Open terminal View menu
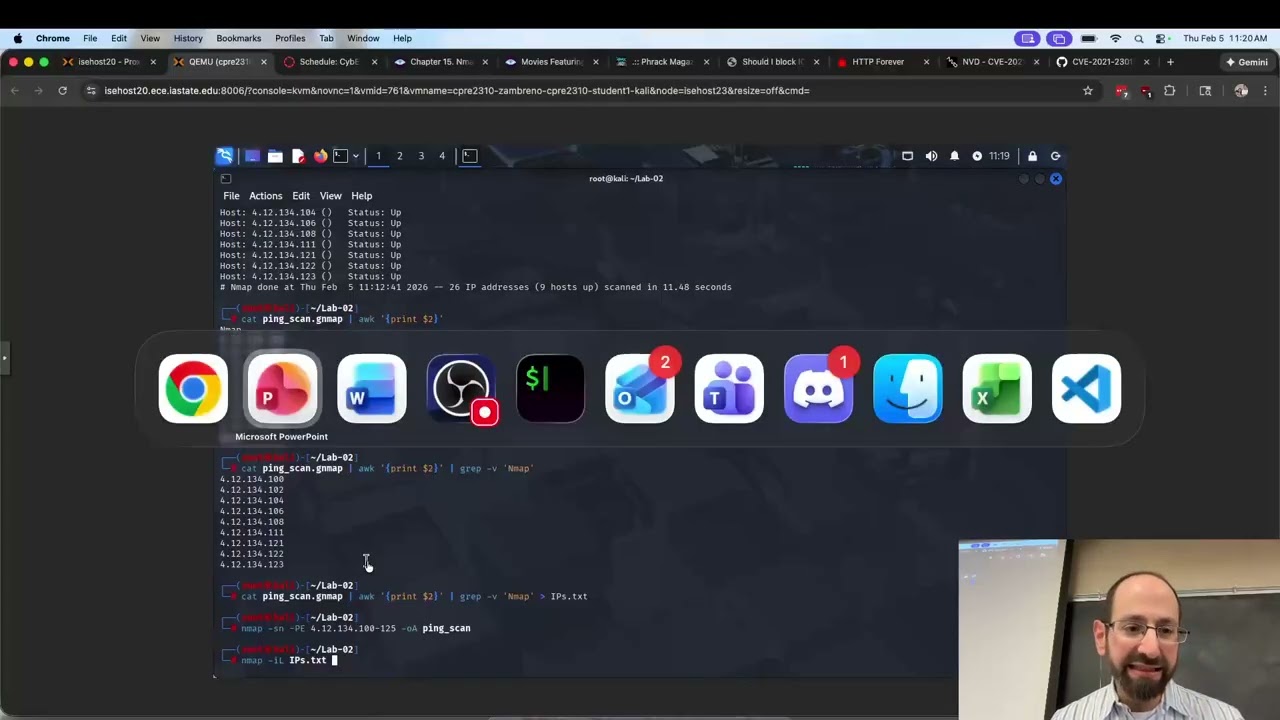Viewport: 1280px width, 720px height. tap(330, 196)
